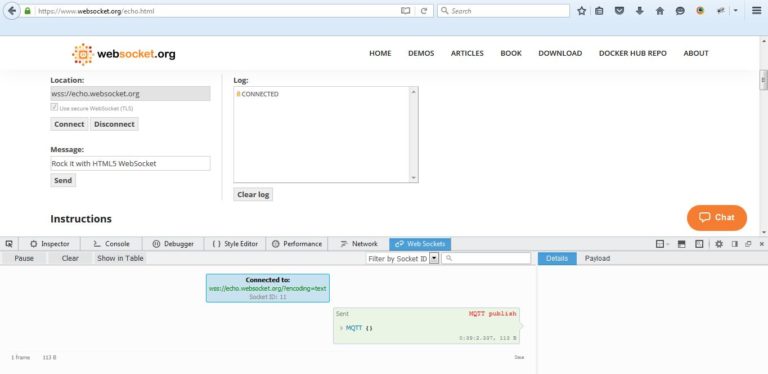Open Reader View icon in address bar
The image size is (768, 374).
406,11
